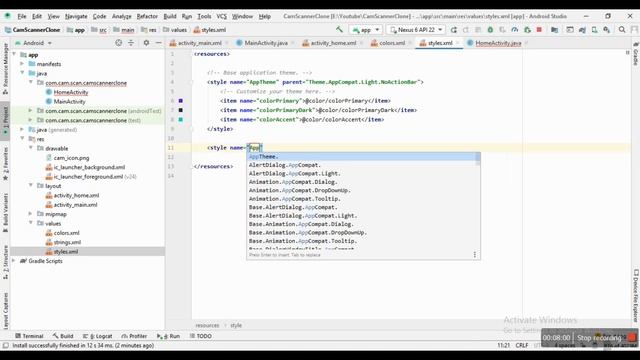Open the Nexus 6 API 22 device dropdown
Image resolution: width=640 pixels, height=360 pixels.
coord(416,30)
